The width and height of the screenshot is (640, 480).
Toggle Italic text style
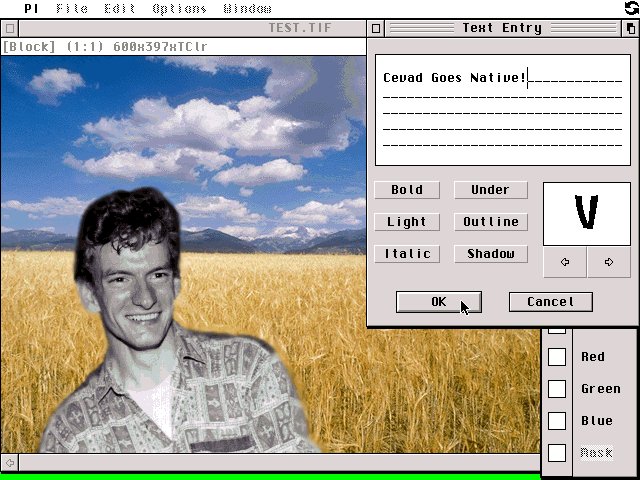point(407,254)
